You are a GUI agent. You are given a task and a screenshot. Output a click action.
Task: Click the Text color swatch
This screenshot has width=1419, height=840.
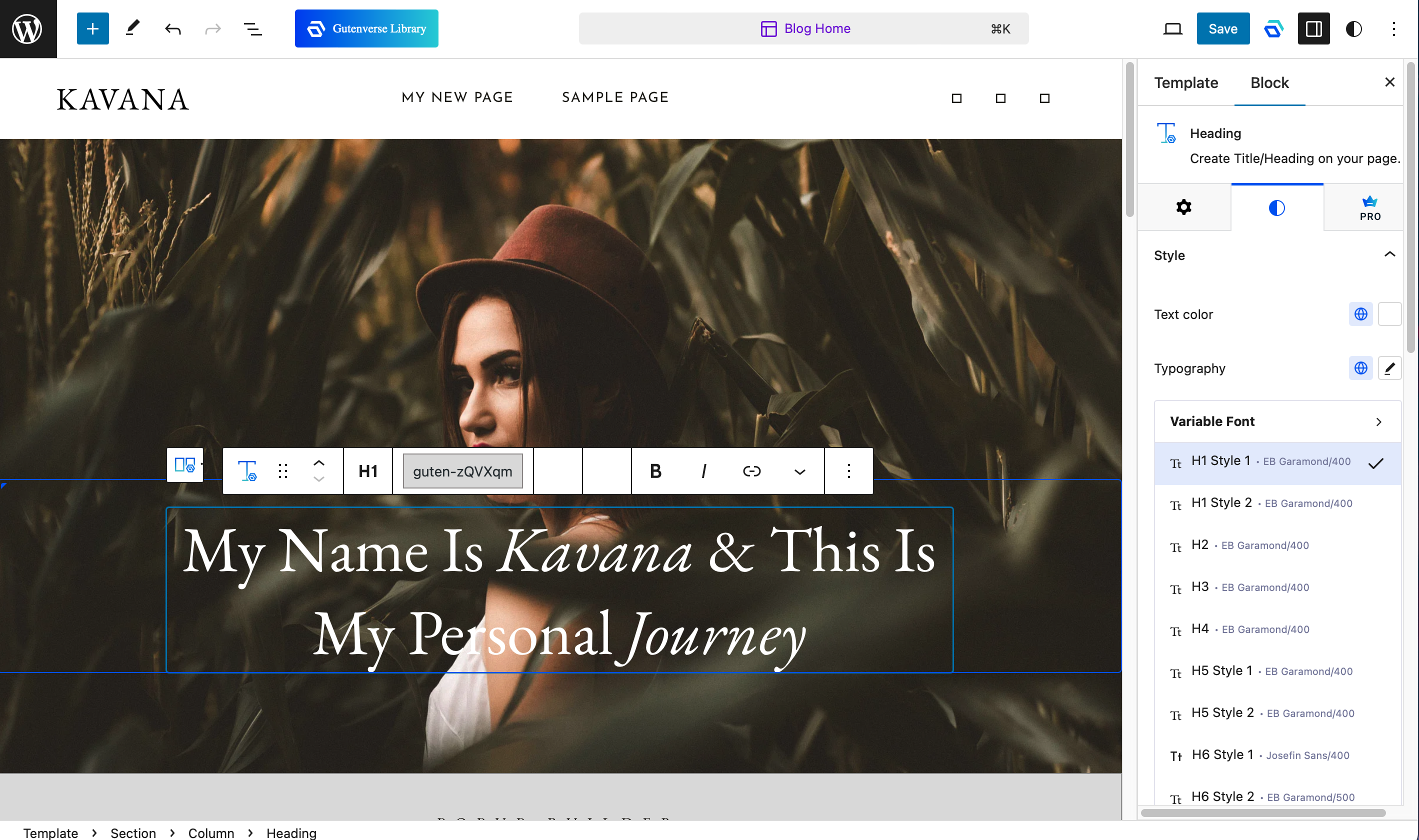1389,314
